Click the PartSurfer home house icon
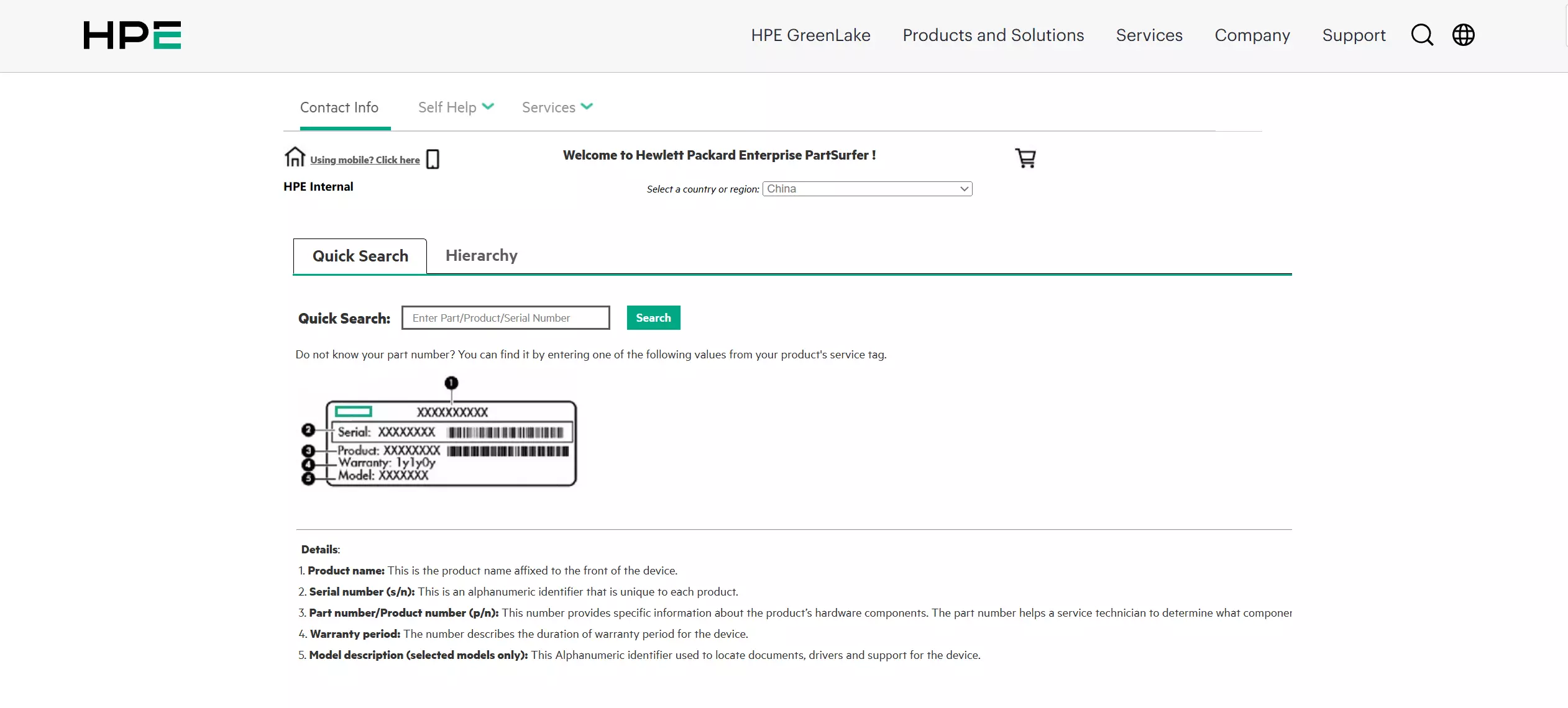This screenshot has width=1568, height=708. (295, 157)
